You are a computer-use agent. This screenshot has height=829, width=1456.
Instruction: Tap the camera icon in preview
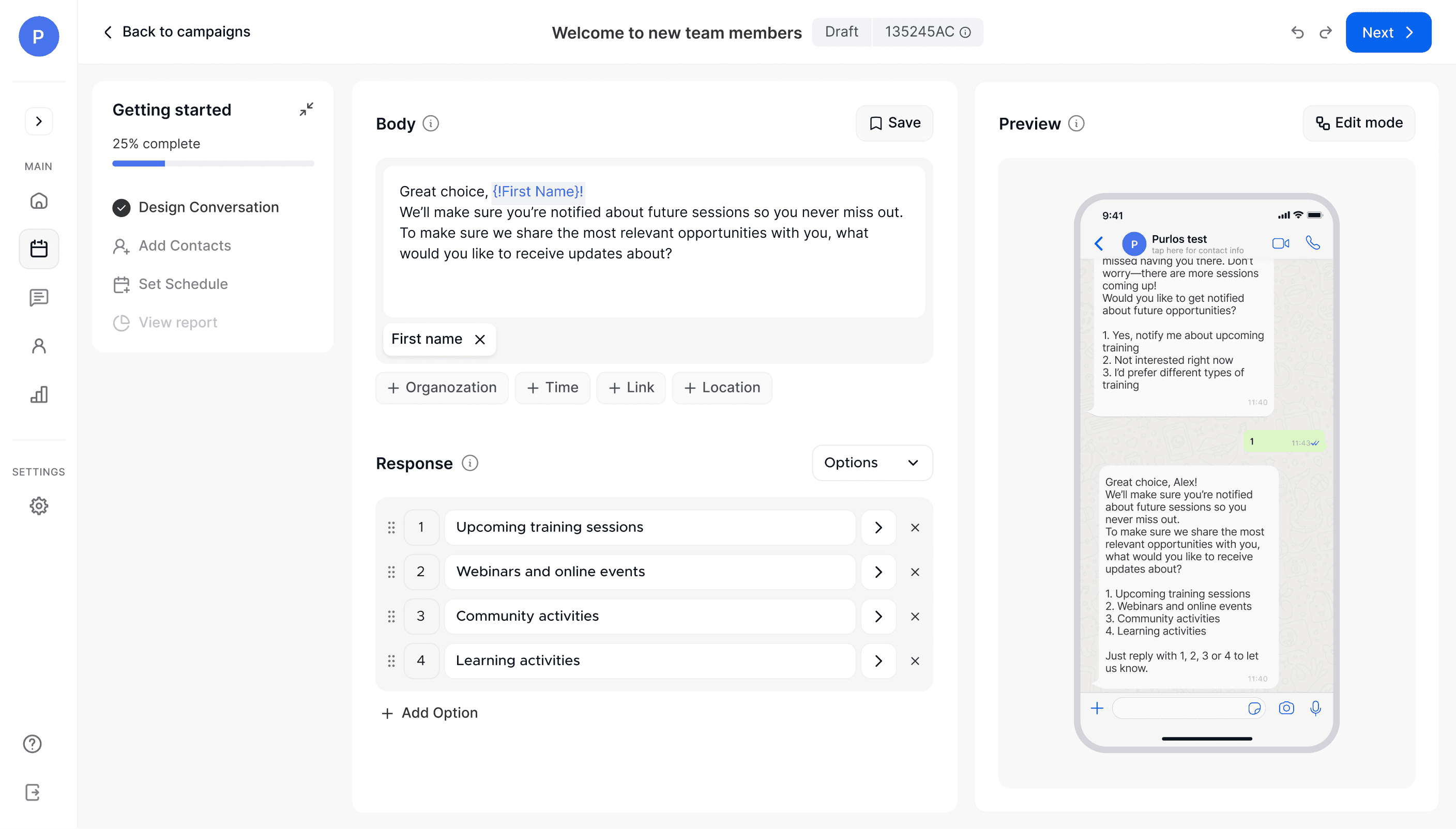pos(1286,708)
